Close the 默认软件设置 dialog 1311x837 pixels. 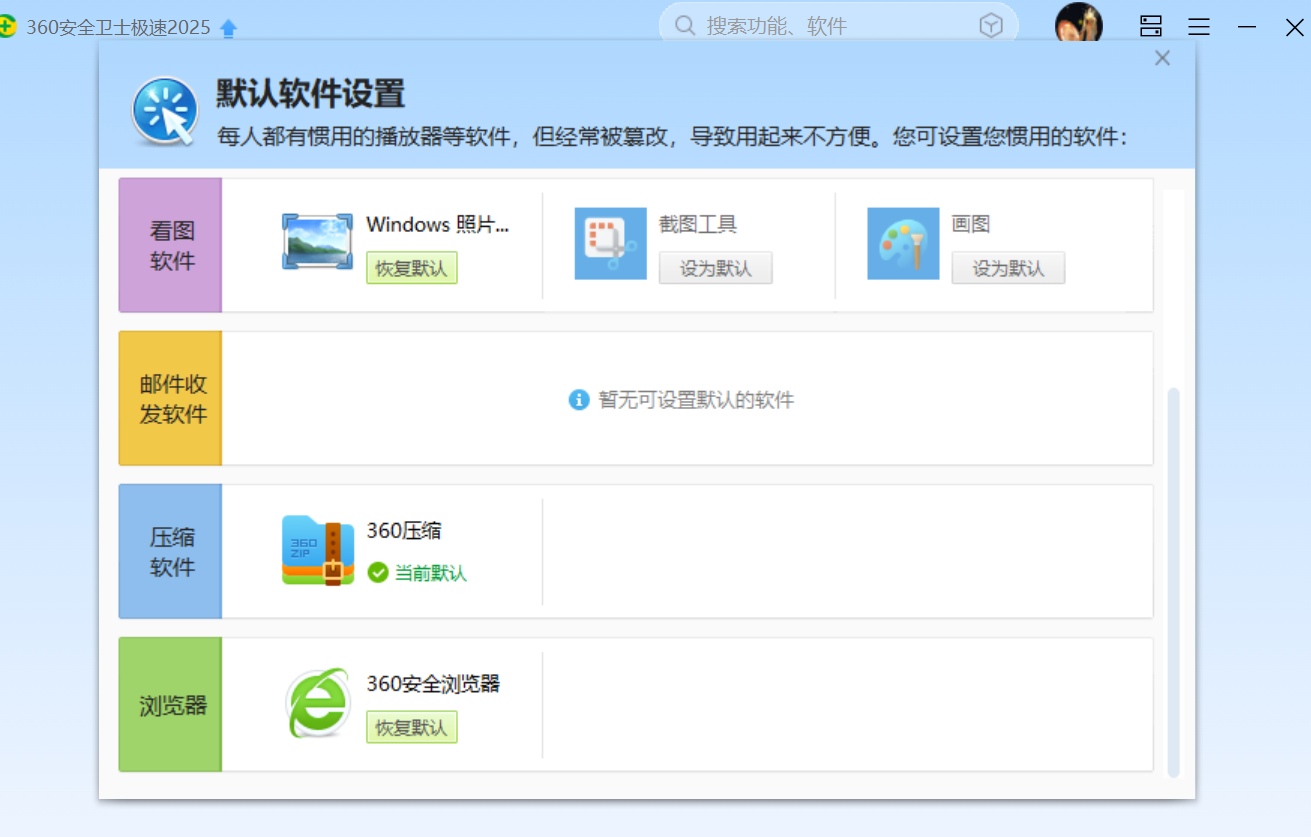pos(1162,58)
